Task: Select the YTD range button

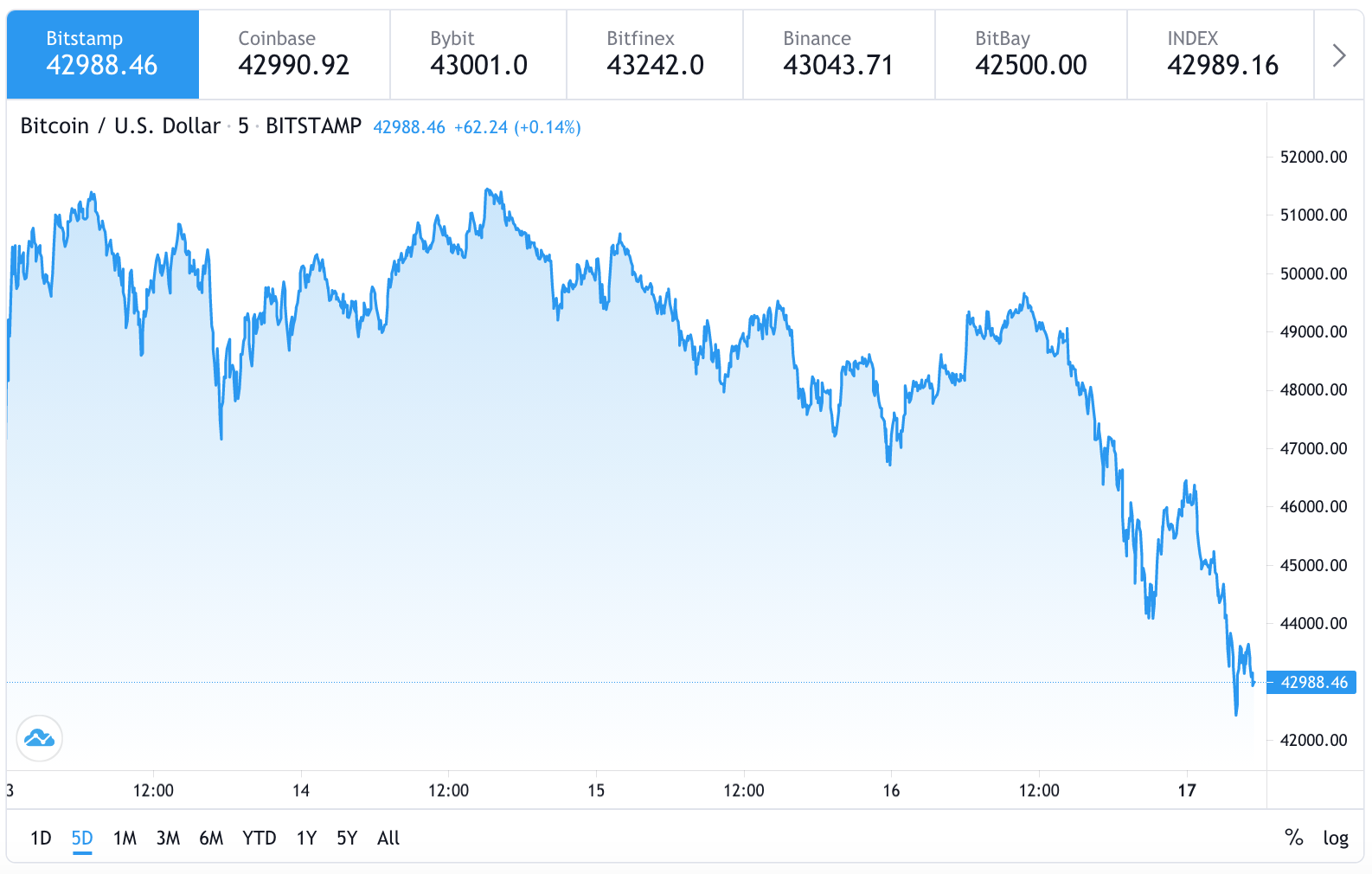Action: coord(259,838)
